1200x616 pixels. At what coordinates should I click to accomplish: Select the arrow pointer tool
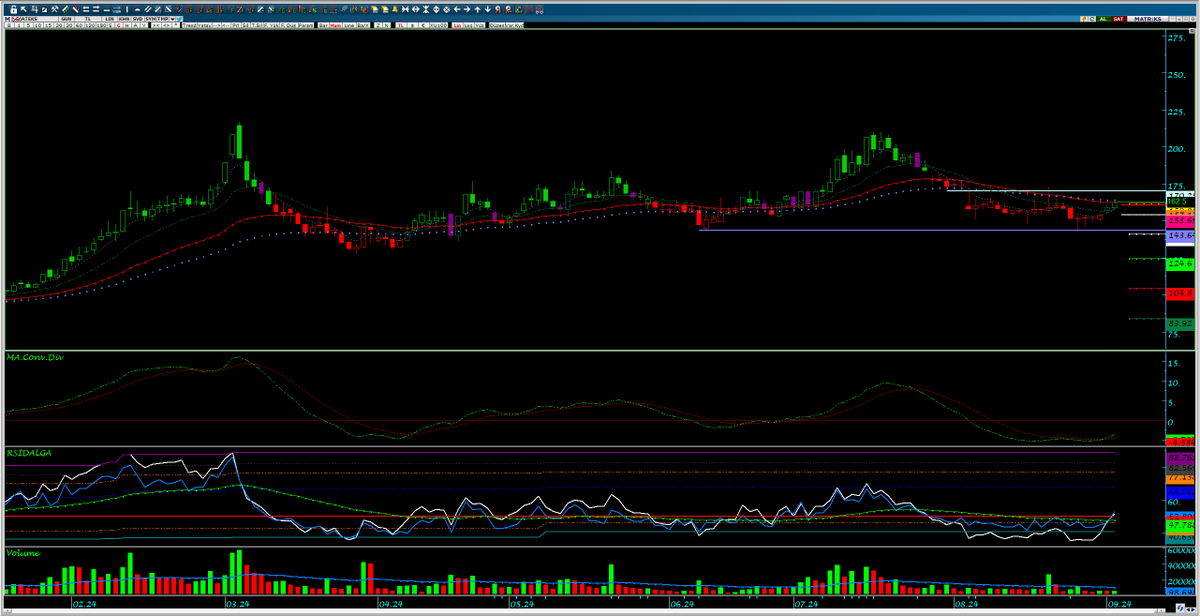[x=24, y=9]
